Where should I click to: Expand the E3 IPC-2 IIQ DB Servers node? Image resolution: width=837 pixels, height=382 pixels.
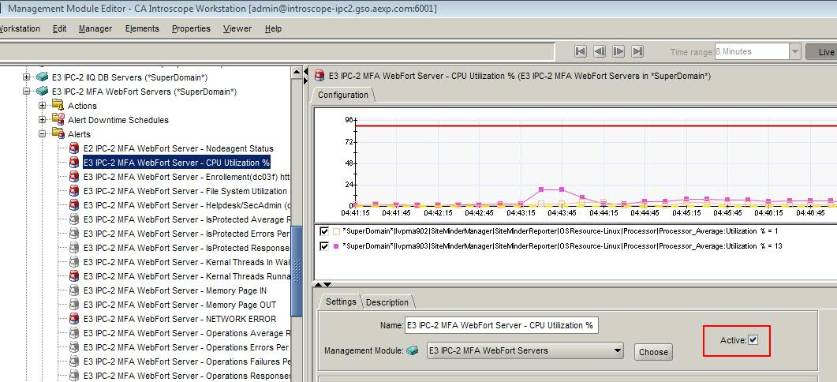26,77
